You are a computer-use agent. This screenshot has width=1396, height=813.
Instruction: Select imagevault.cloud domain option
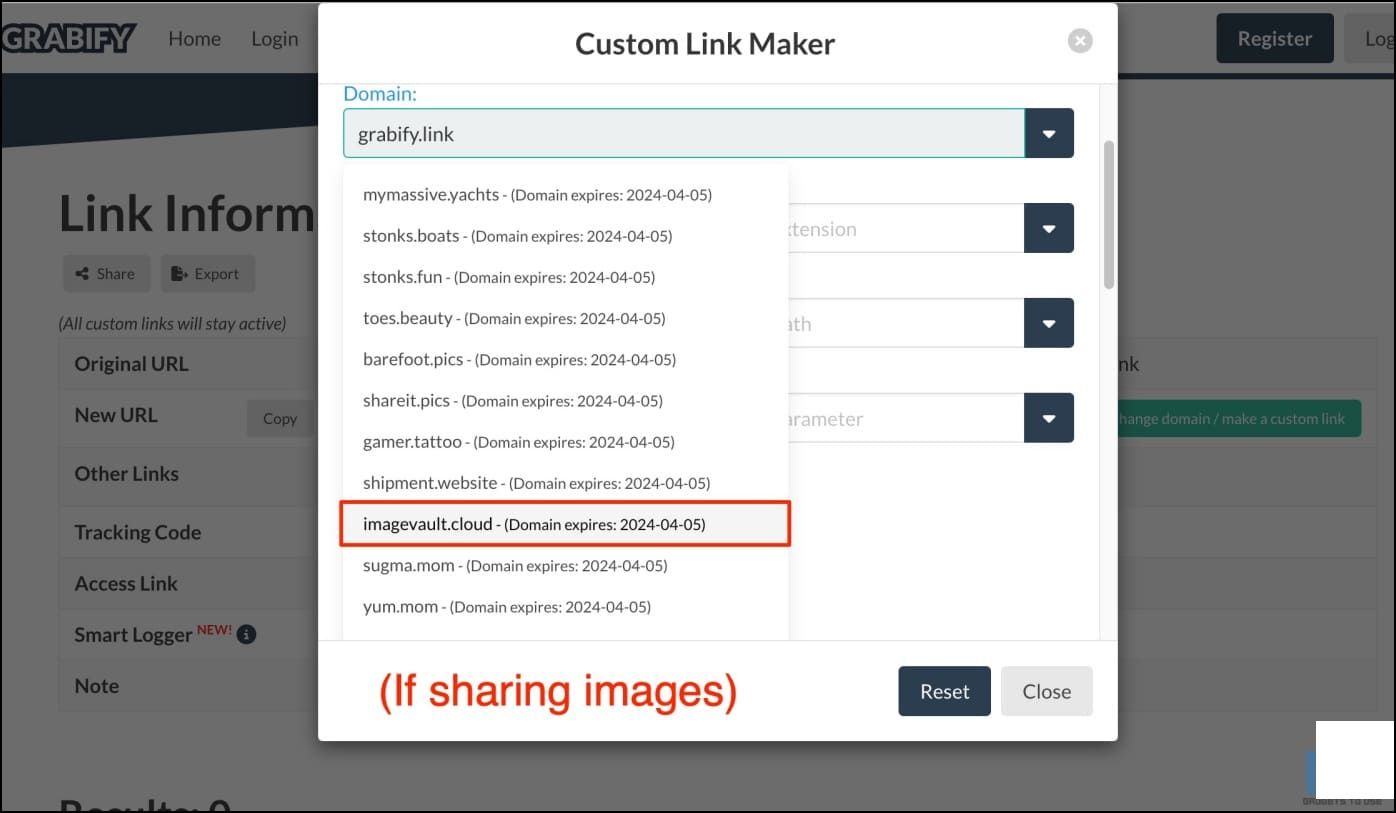(565, 523)
